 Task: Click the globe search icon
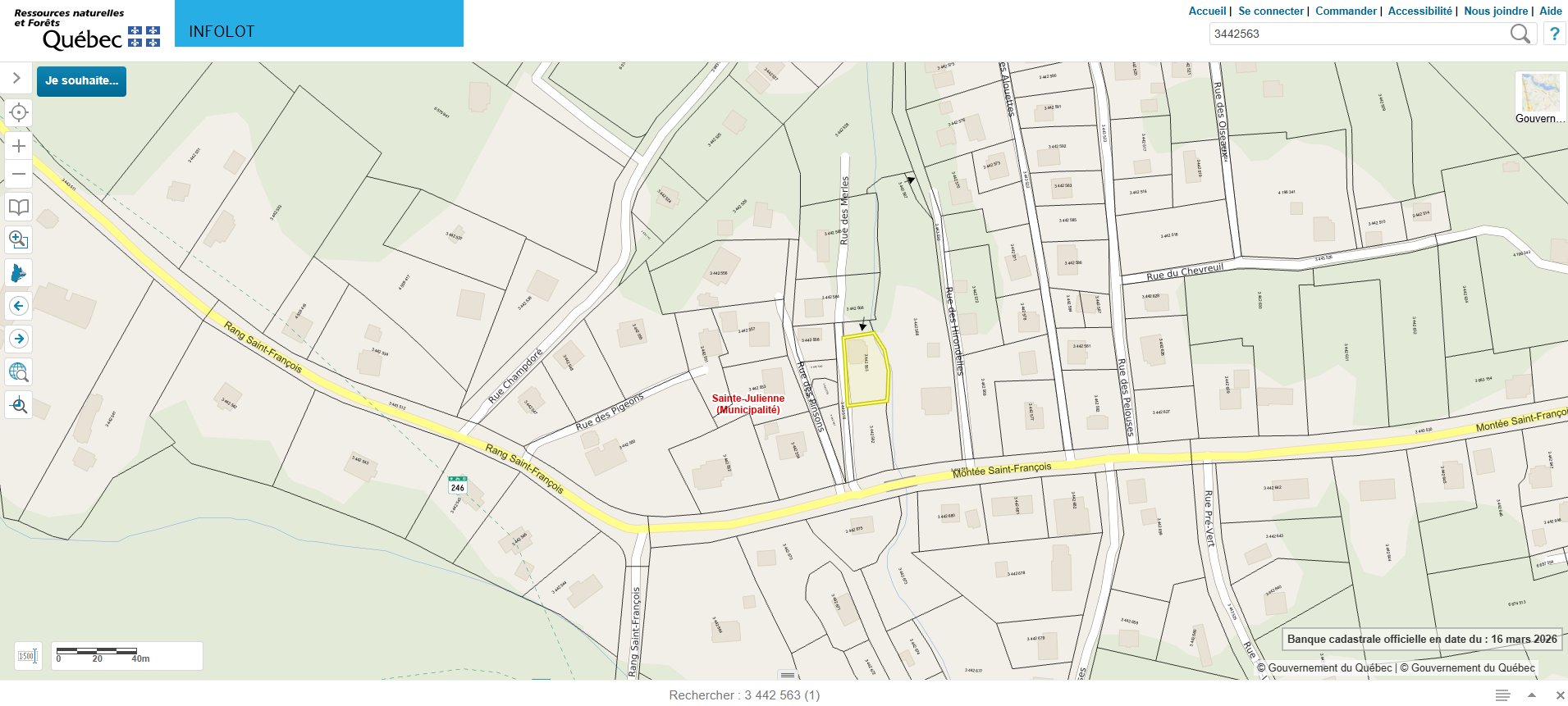19,372
